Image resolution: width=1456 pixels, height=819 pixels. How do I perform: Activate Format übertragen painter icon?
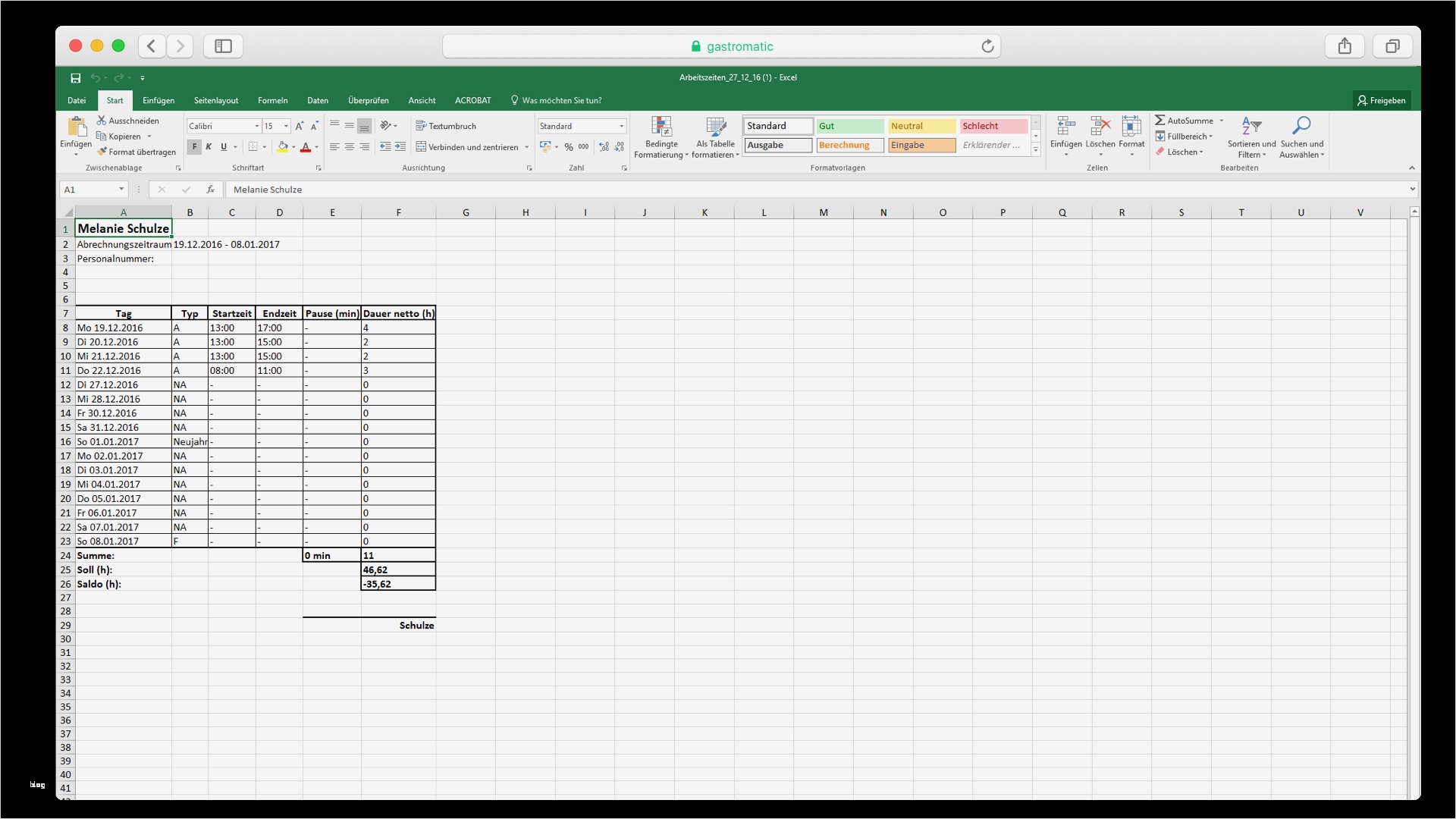click(103, 152)
